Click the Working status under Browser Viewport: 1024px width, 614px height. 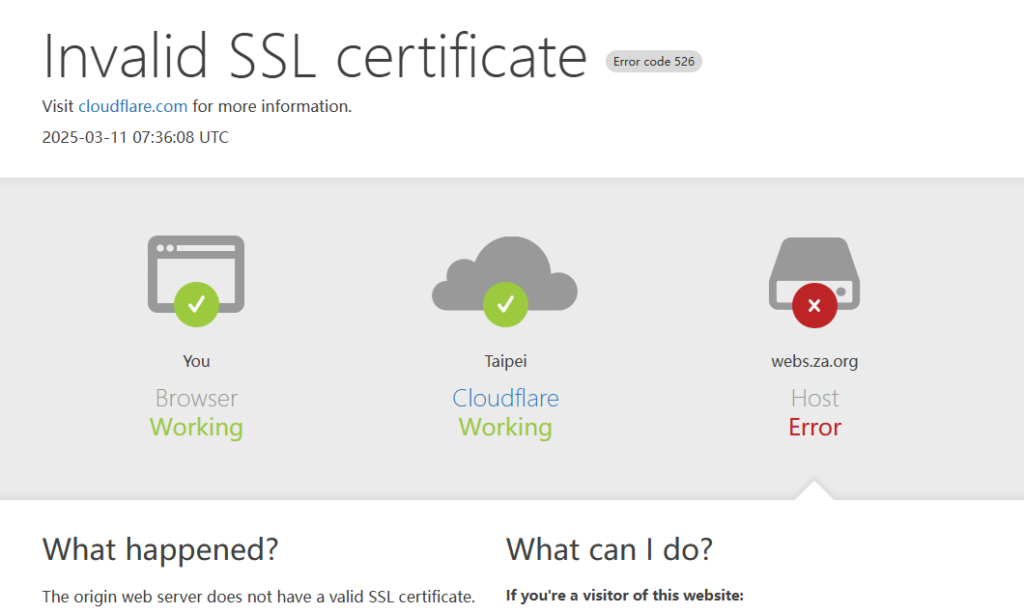point(196,427)
